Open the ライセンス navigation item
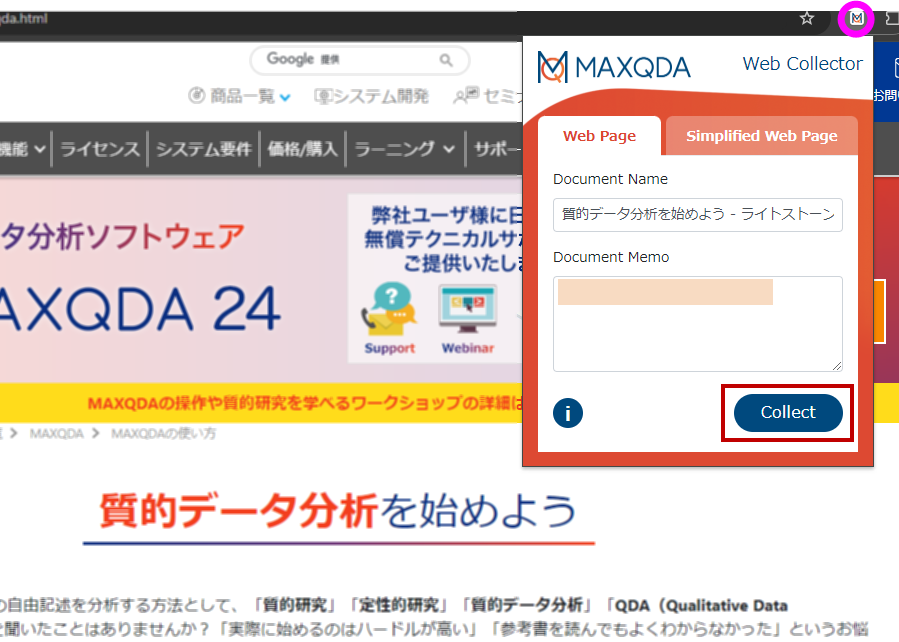The image size is (899, 642). click(x=100, y=149)
